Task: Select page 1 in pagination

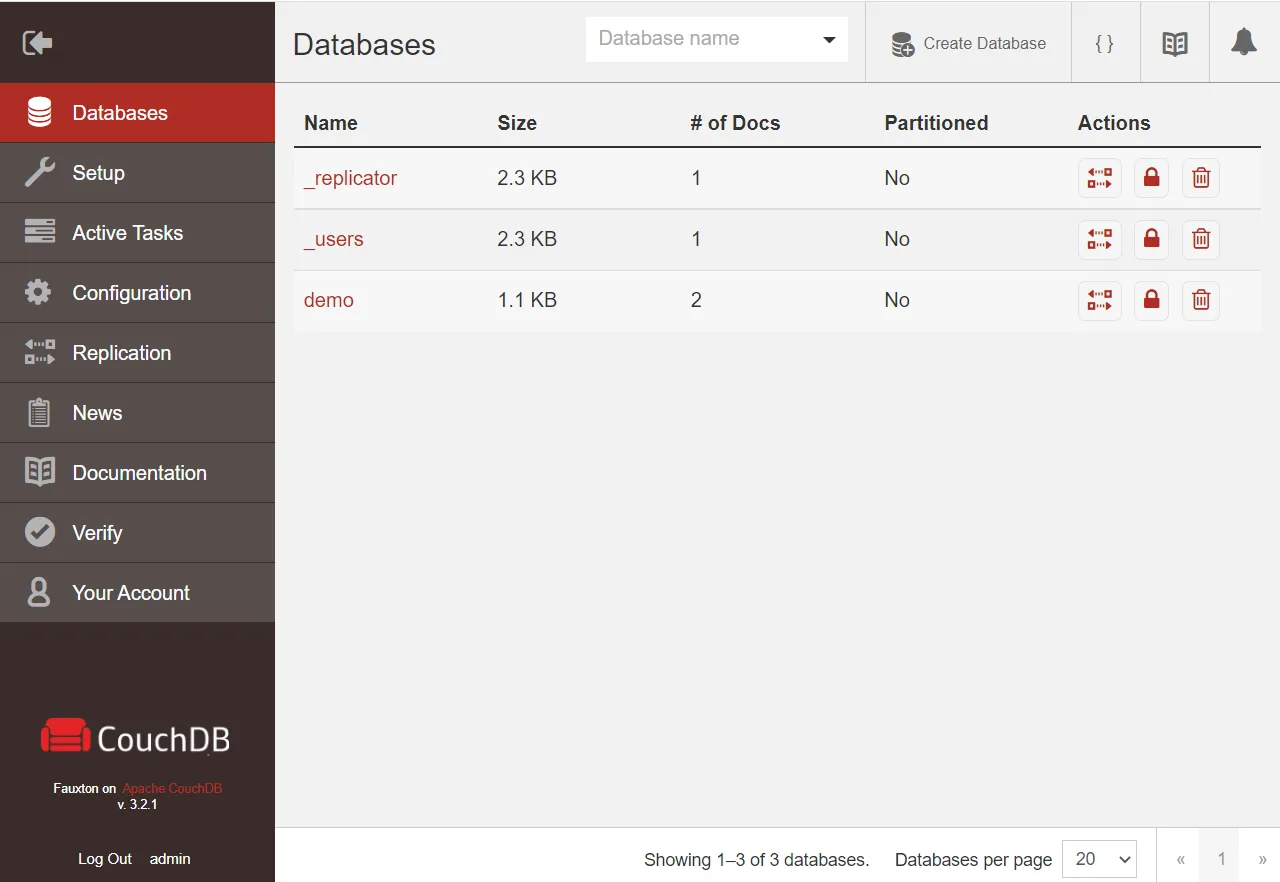Action: (1221, 859)
